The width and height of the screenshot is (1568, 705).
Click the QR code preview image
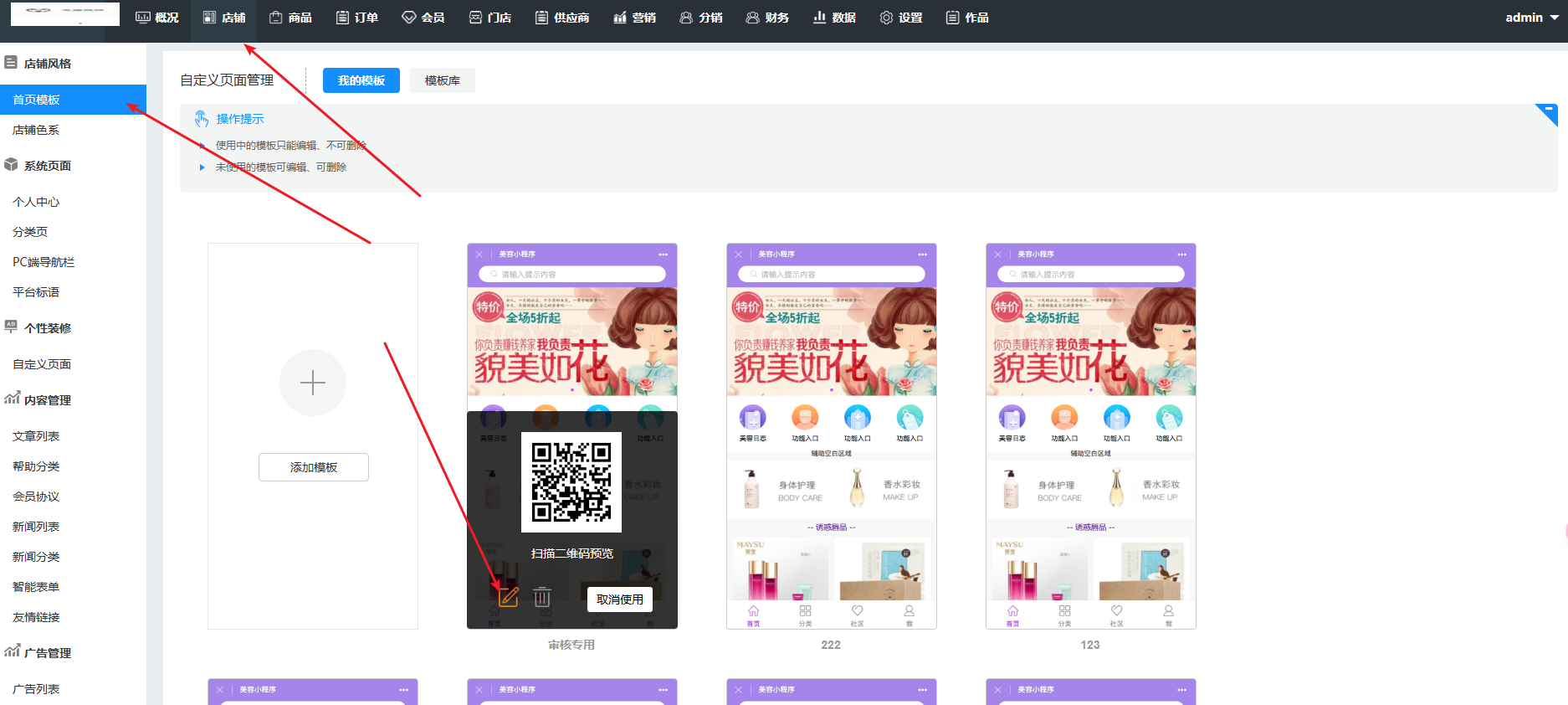click(571, 482)
